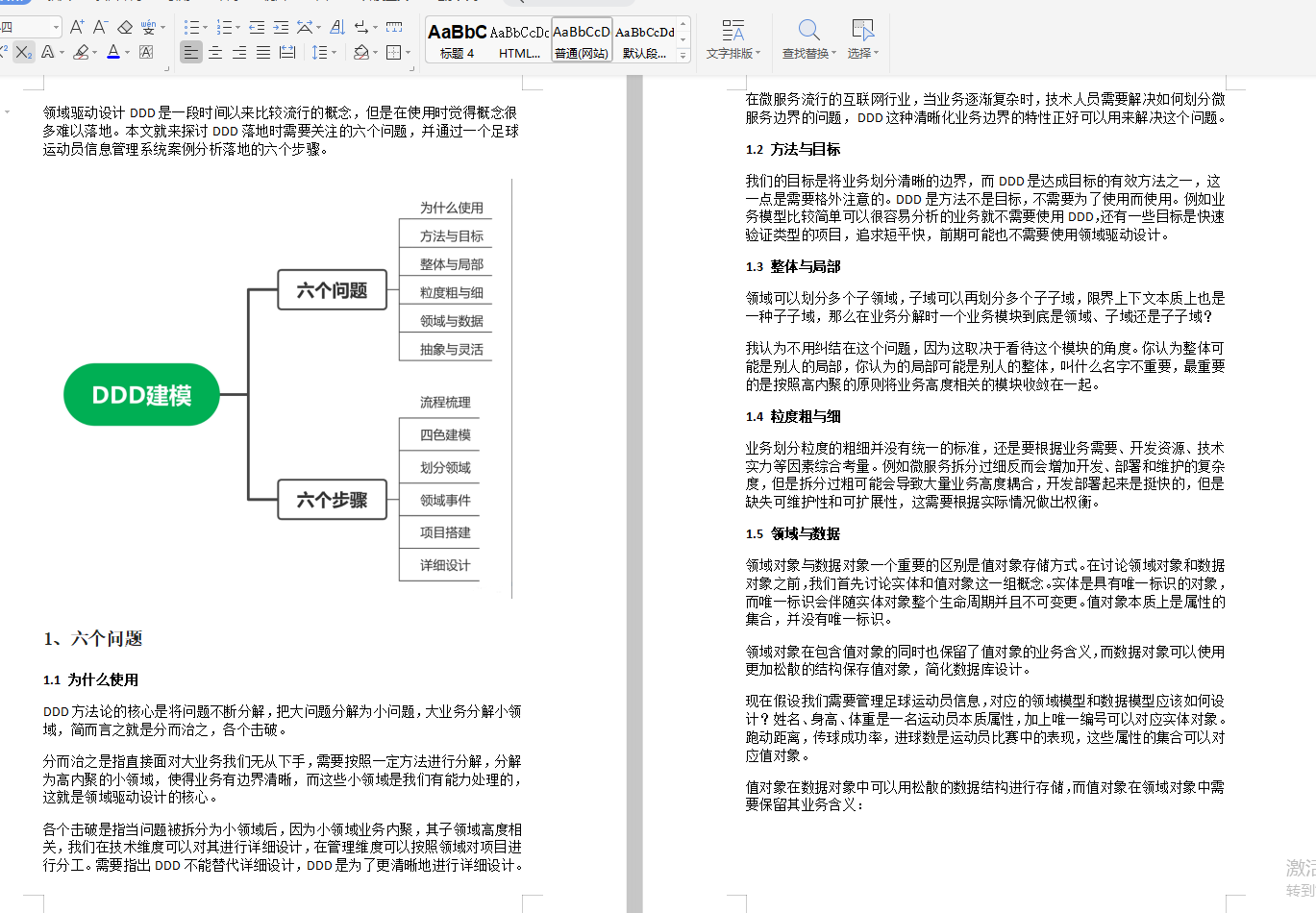Enable justified paragraph alignment
This screenshot has height=913, width=1316.
262,52
